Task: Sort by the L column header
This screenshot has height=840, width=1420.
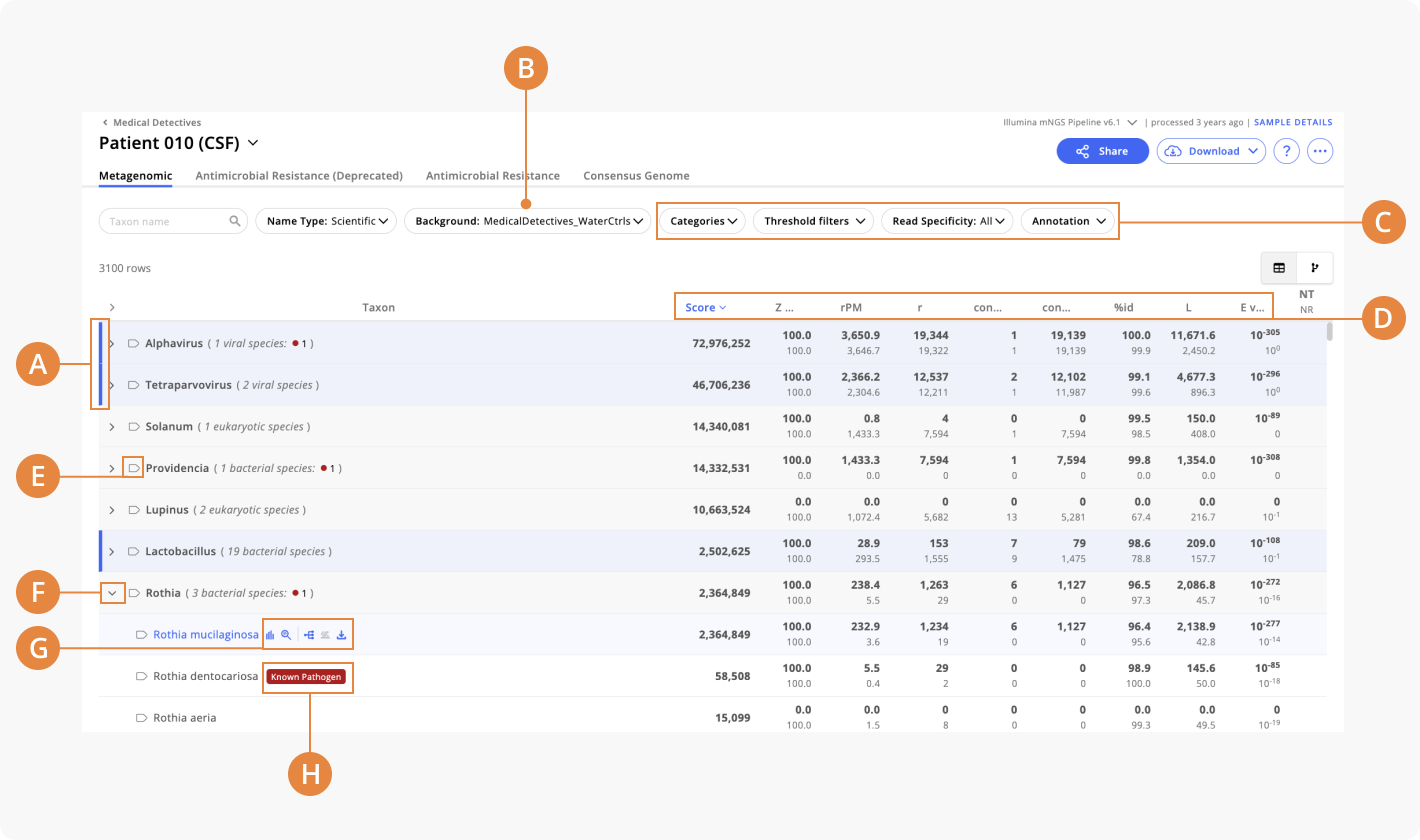Action: pyautogui.click(x=1188, y=307)
